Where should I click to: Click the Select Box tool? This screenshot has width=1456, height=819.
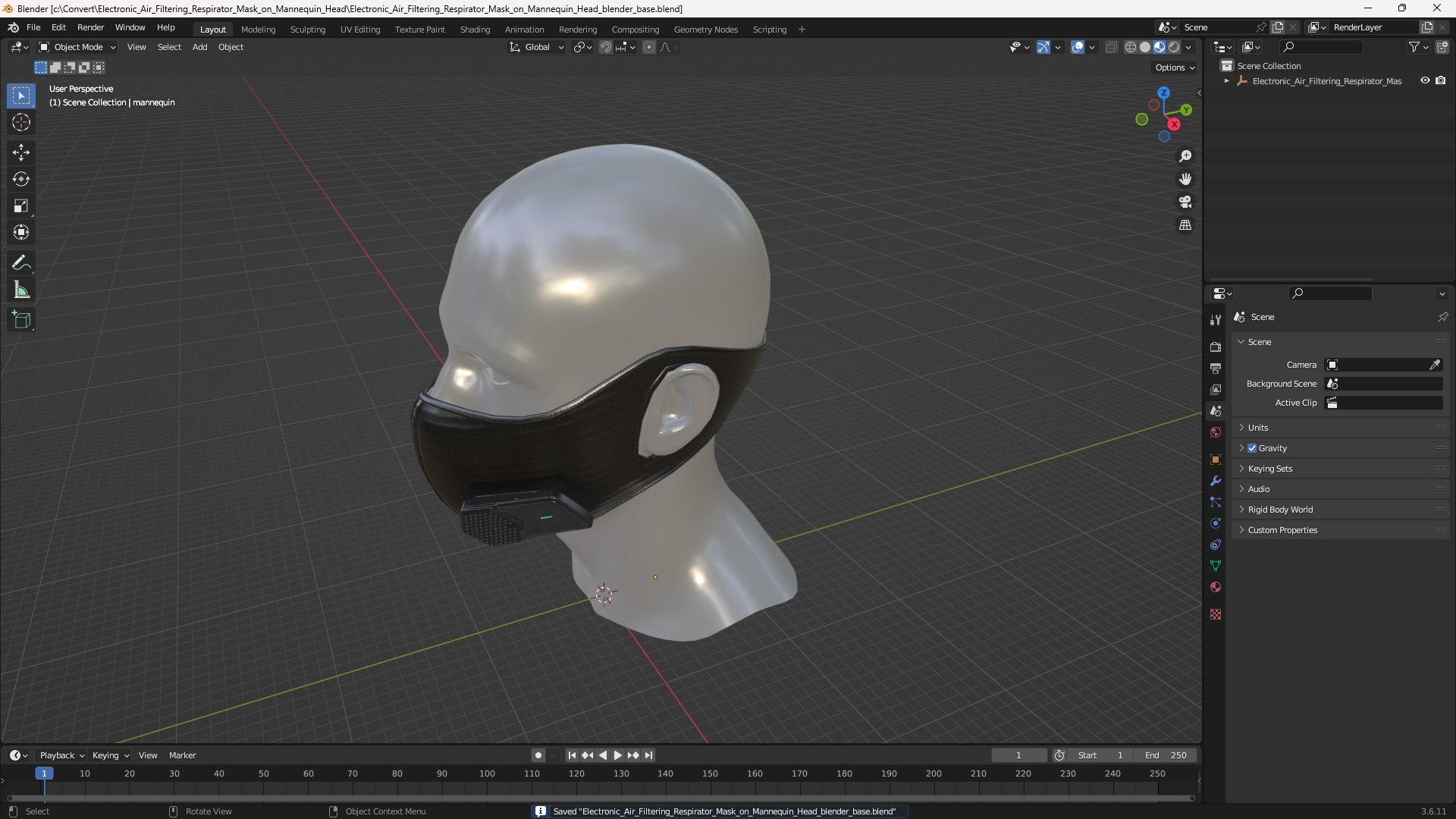[21, 96]
